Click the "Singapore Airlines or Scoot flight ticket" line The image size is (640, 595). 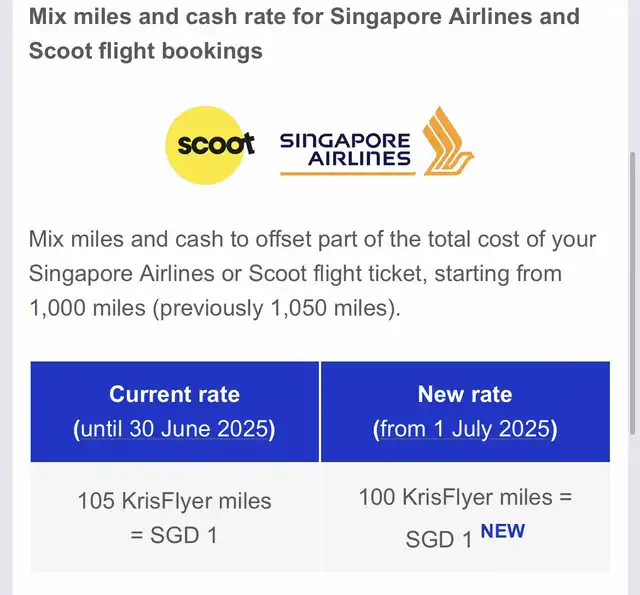coord(295,273)
